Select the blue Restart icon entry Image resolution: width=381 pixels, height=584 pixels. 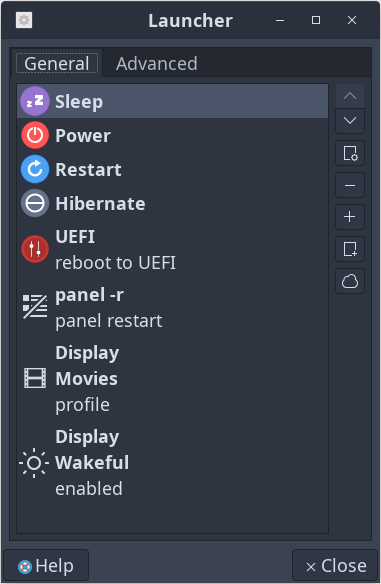tap(35, 169)
